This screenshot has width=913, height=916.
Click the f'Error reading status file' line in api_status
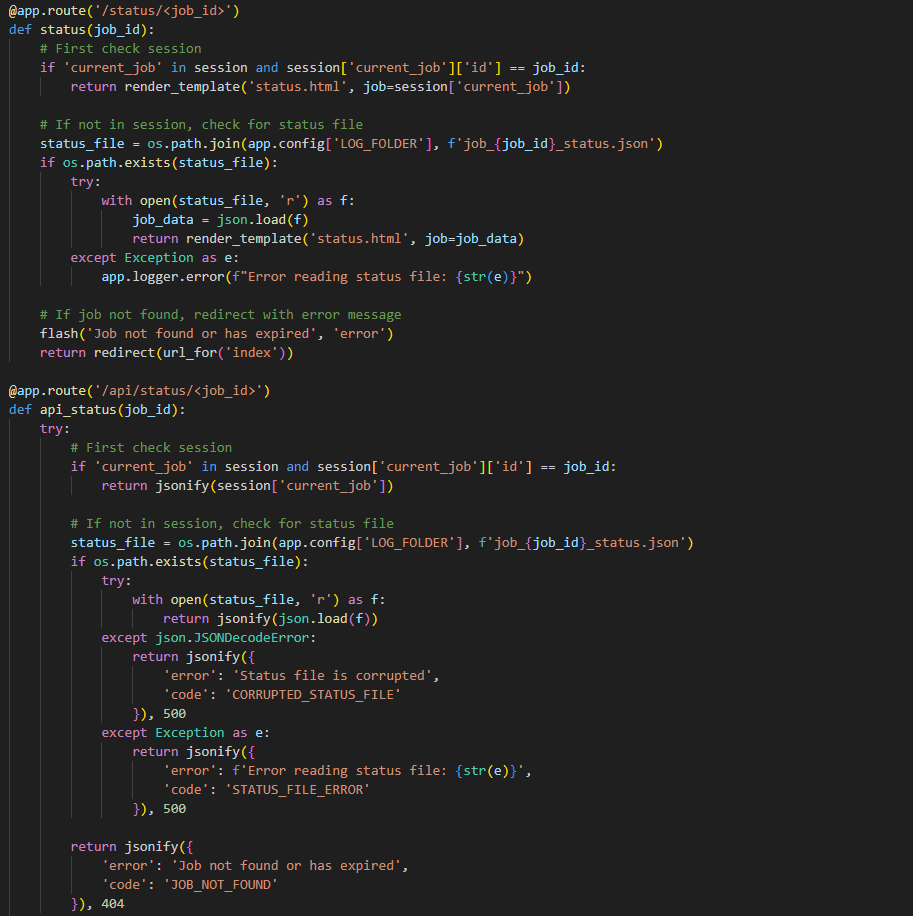[x=347, y=771]
